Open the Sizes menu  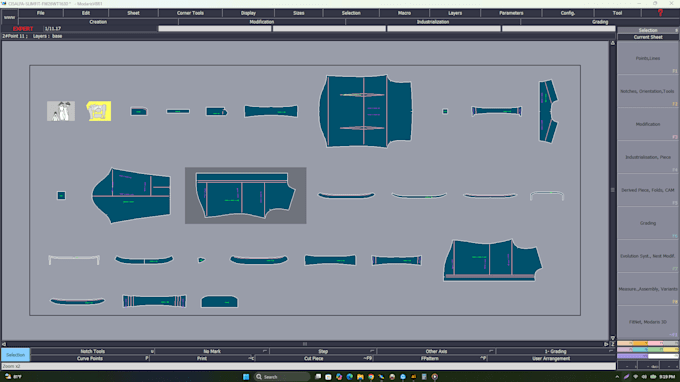pyautogui.click(x=298, y=13)
